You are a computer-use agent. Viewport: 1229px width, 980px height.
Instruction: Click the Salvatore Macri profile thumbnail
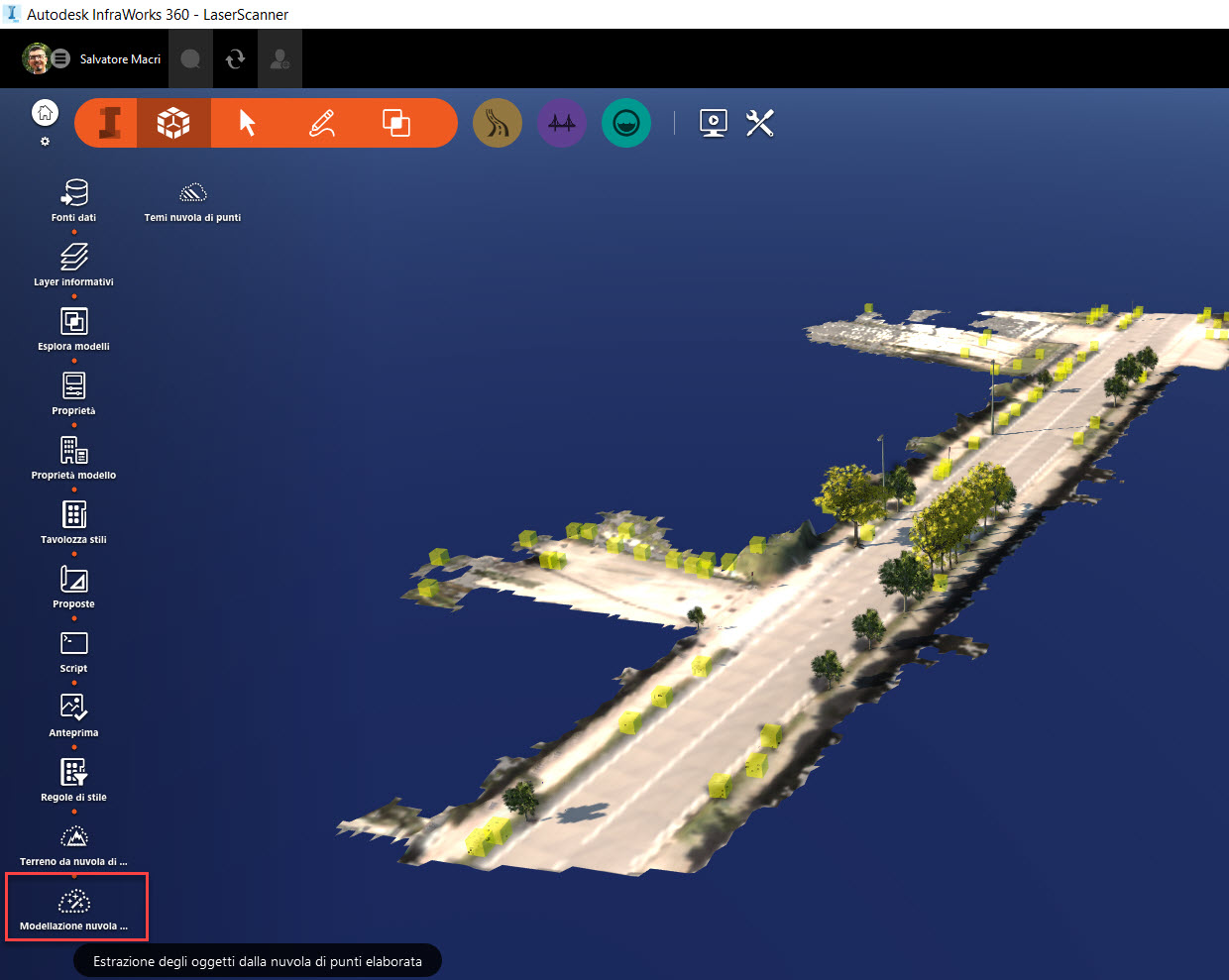click(34, 58)
